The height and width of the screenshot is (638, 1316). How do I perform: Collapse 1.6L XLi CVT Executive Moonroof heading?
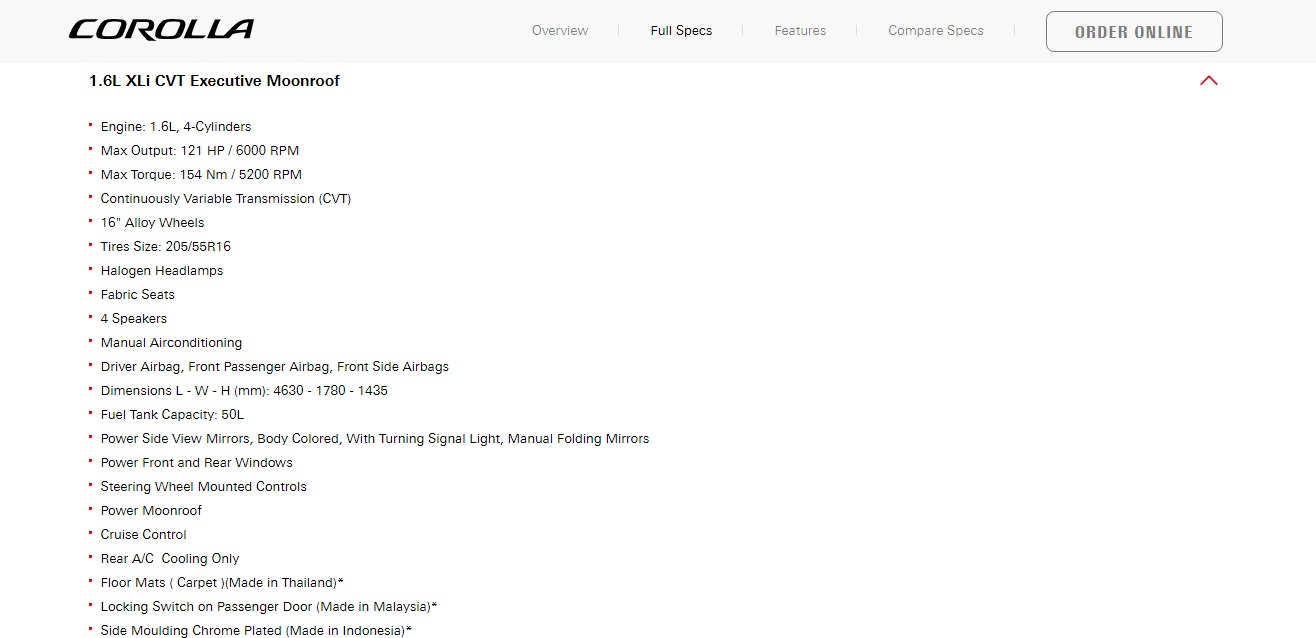pyautogui.click(x=214, y=81)
